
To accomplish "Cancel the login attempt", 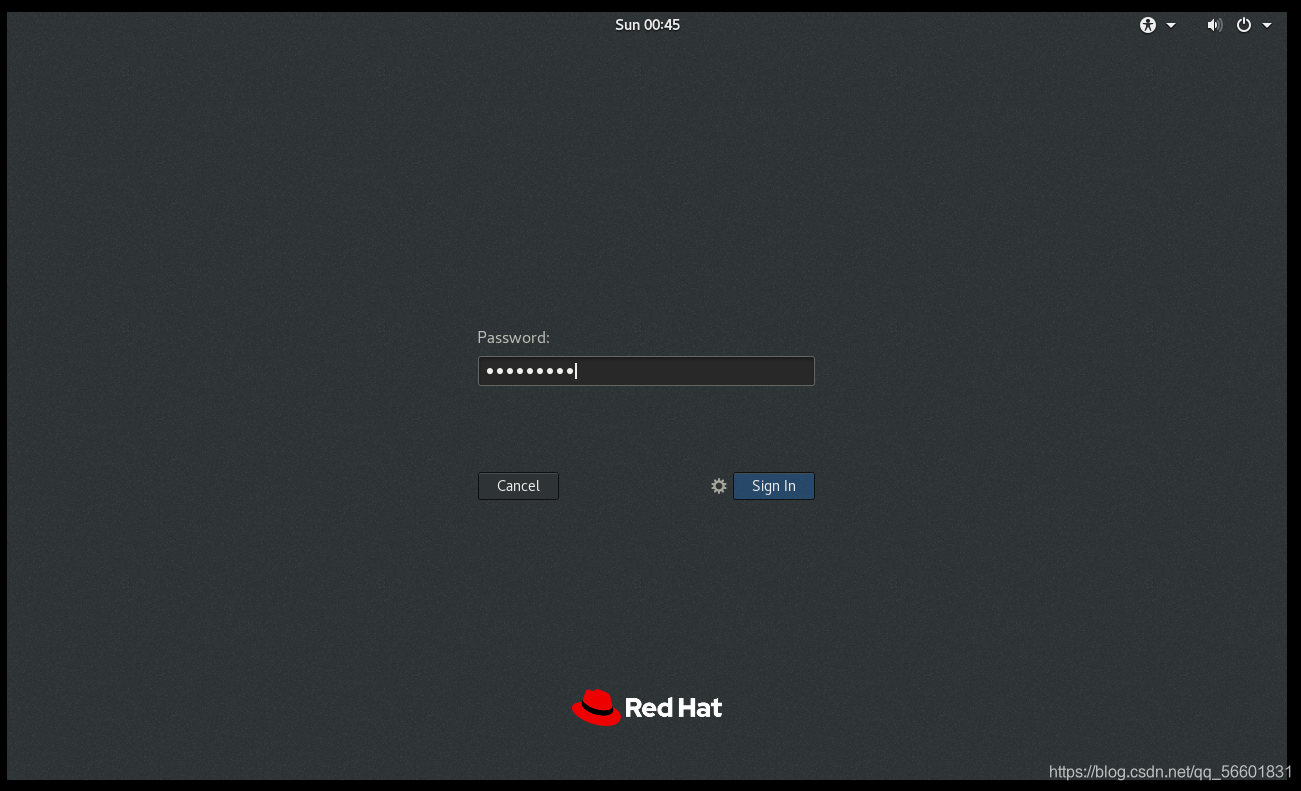I will point(518,486).
